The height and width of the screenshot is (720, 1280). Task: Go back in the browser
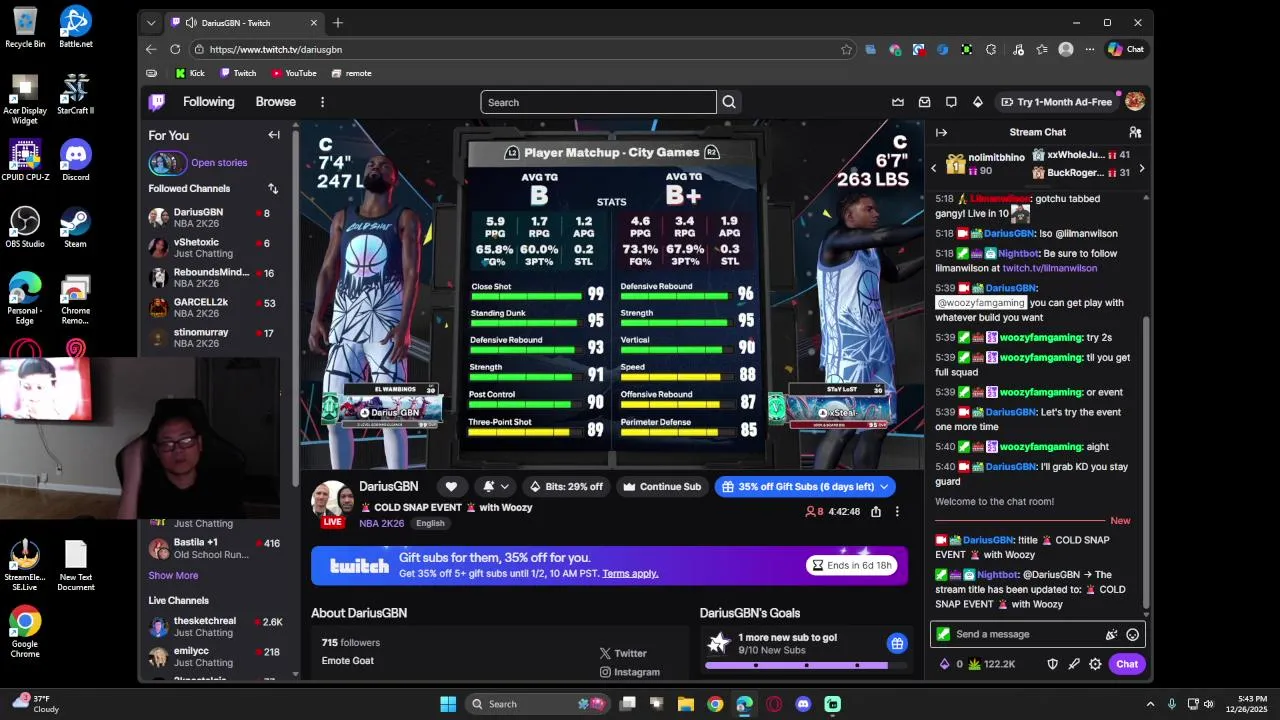[151, 49]
